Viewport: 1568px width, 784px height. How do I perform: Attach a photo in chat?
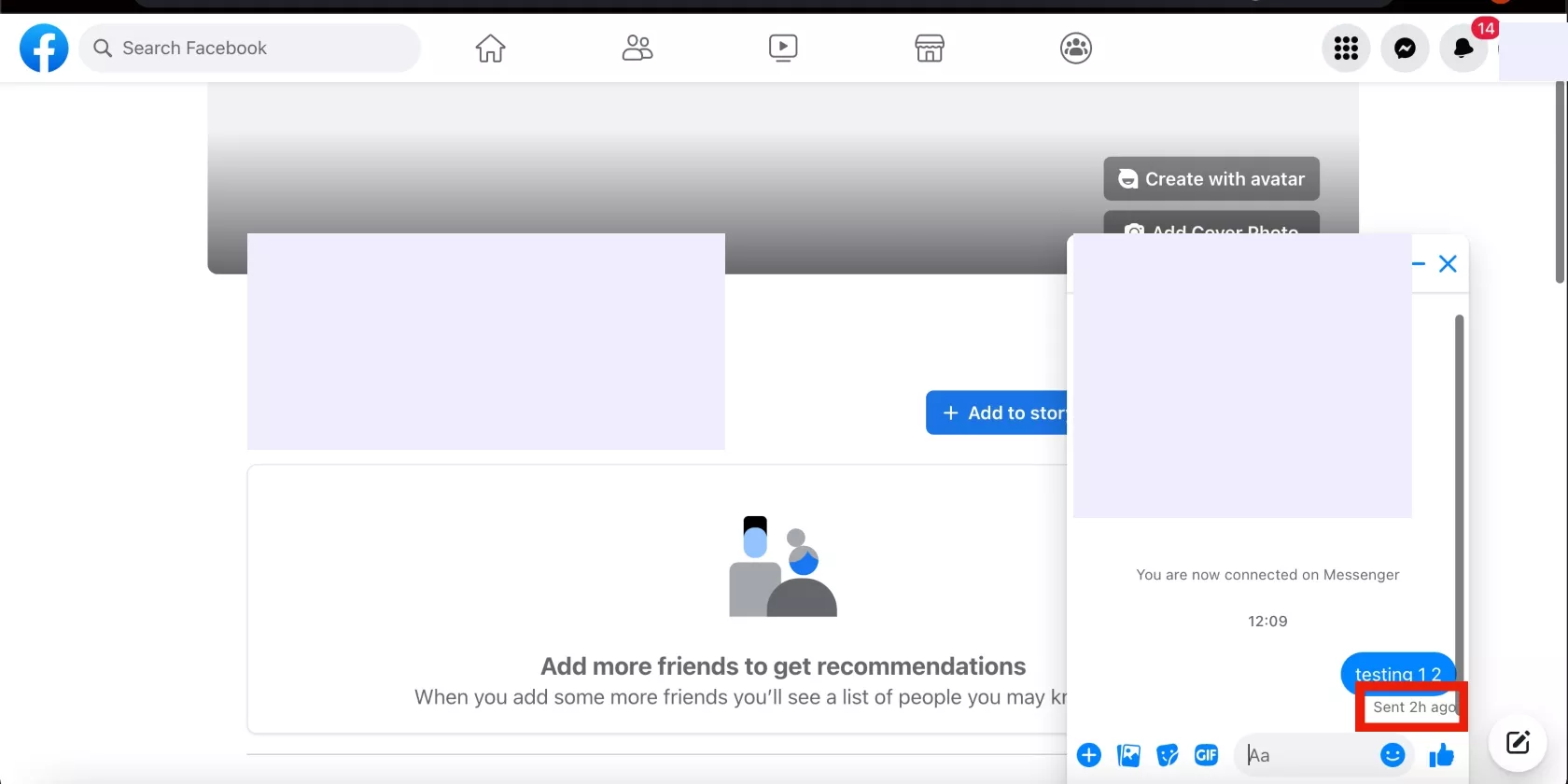pyautogui.click(x=1128, y=755)
